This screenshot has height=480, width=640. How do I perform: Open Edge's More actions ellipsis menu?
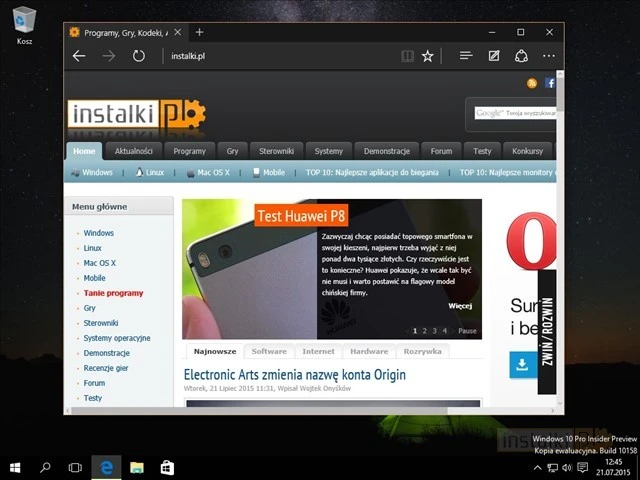pos(548,56)
